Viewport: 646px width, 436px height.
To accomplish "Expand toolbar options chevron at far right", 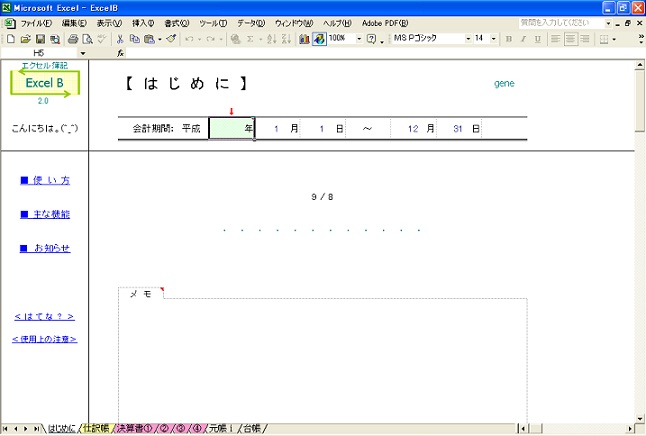I will pyautogui.click(x=641, y=39).
